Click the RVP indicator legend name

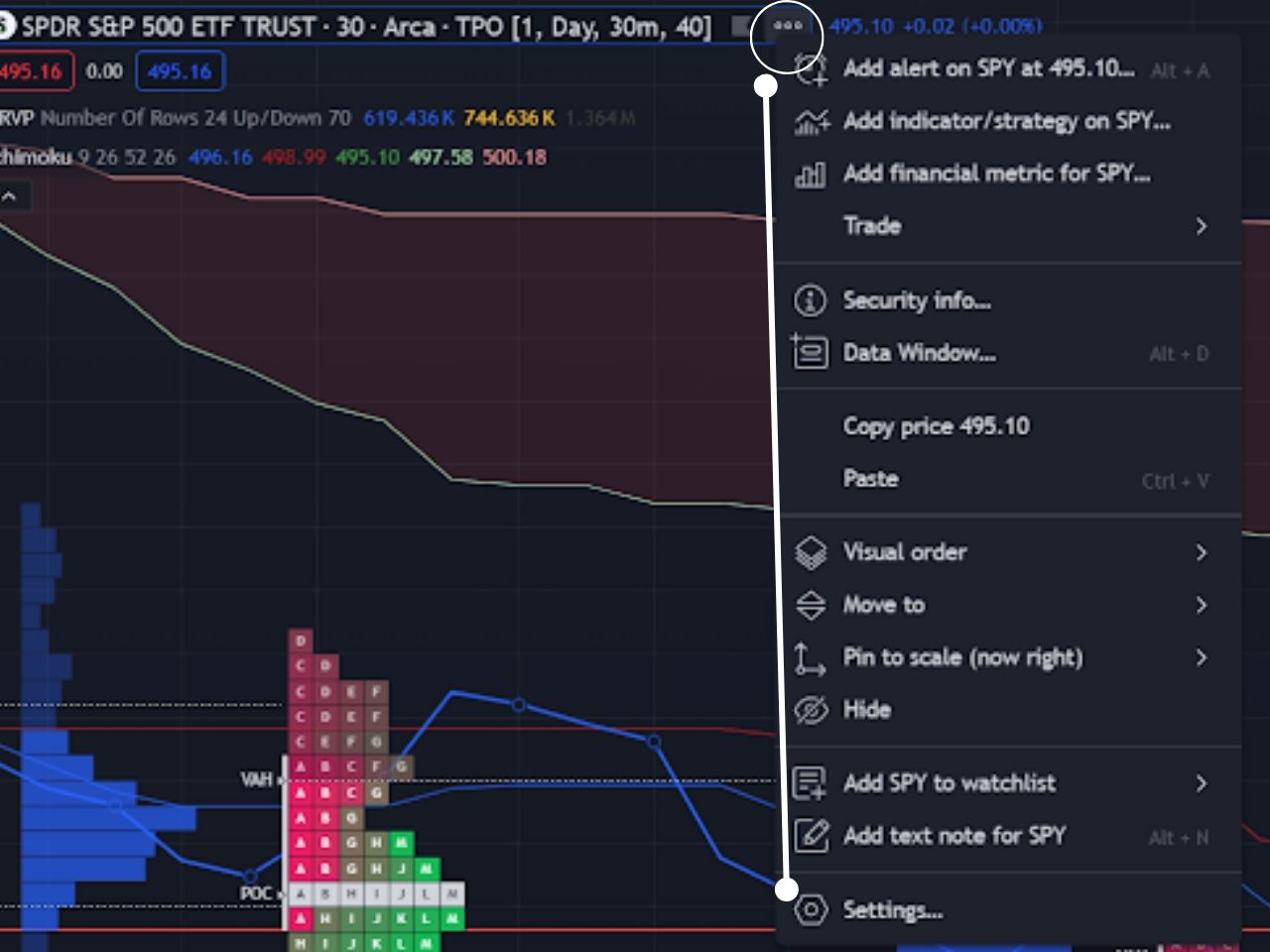click(x=17, y=118)
